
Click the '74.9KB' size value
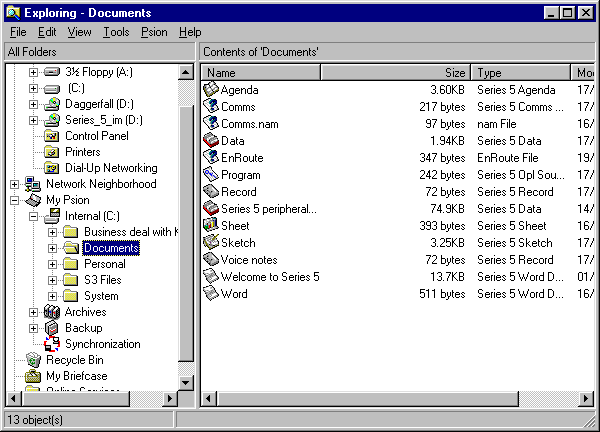(x=447, y=209)
